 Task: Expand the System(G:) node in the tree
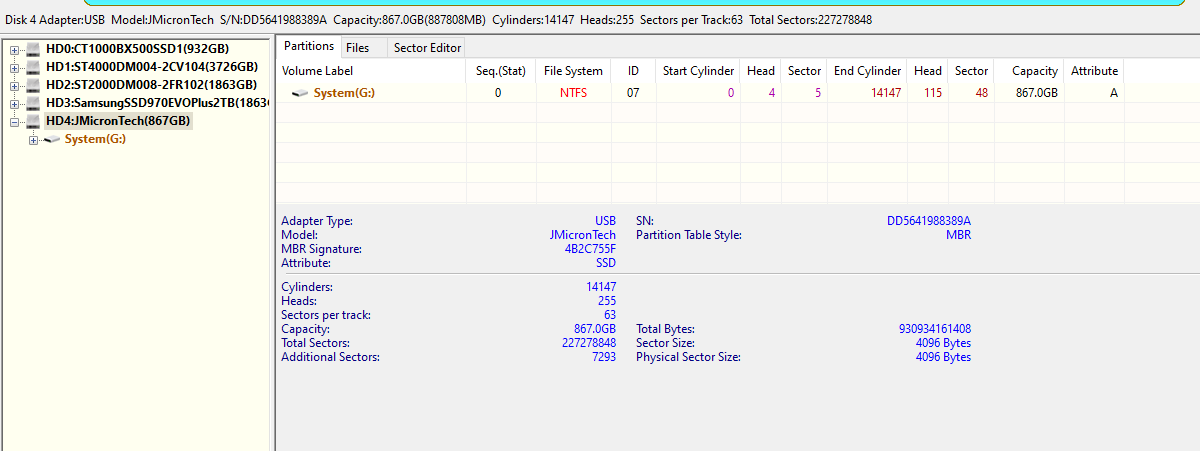pyautogui.click(x=33, y=139)
